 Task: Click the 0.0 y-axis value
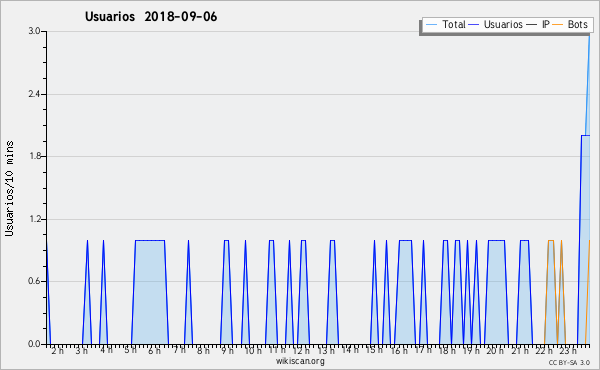pyautogui.click(x=35, y=344)
